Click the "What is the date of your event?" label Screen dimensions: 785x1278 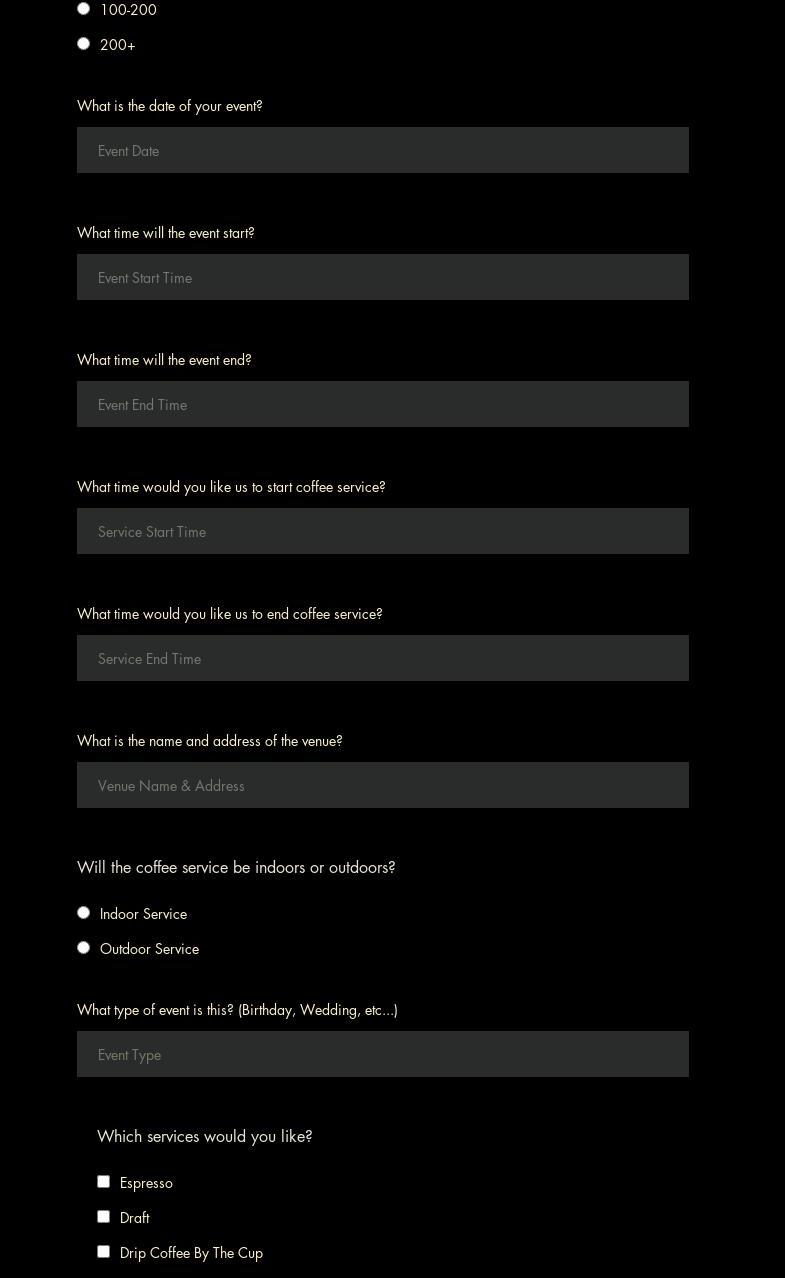coord(170,106)
